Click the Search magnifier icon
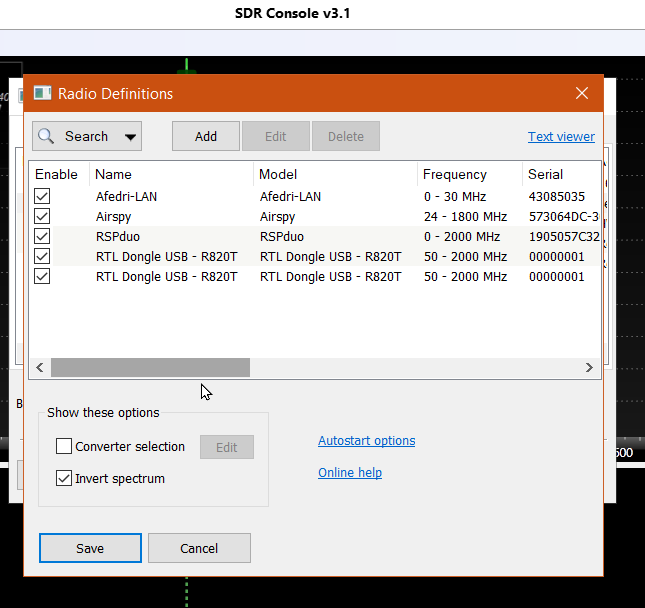645x608 pixels. pos(47,136)
